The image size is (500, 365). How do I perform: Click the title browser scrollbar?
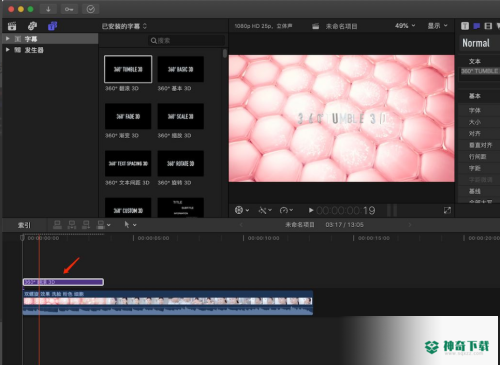coord(225,53)
